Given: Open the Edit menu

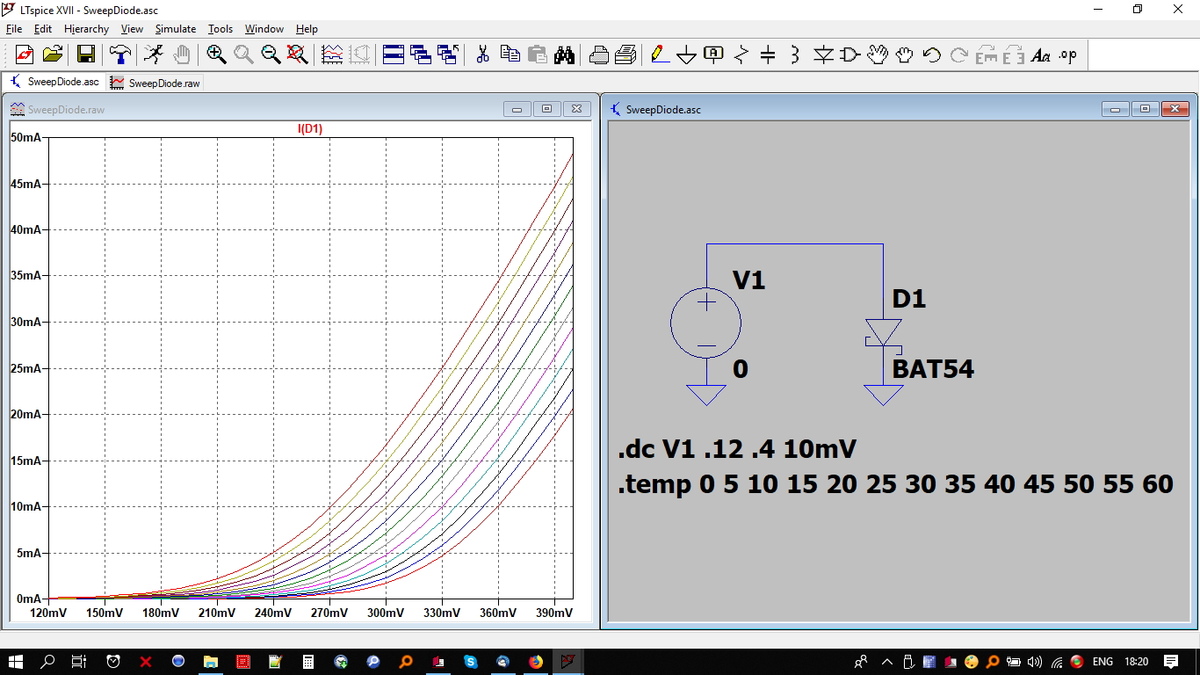Looking at the screenshot, I should 43,29.
